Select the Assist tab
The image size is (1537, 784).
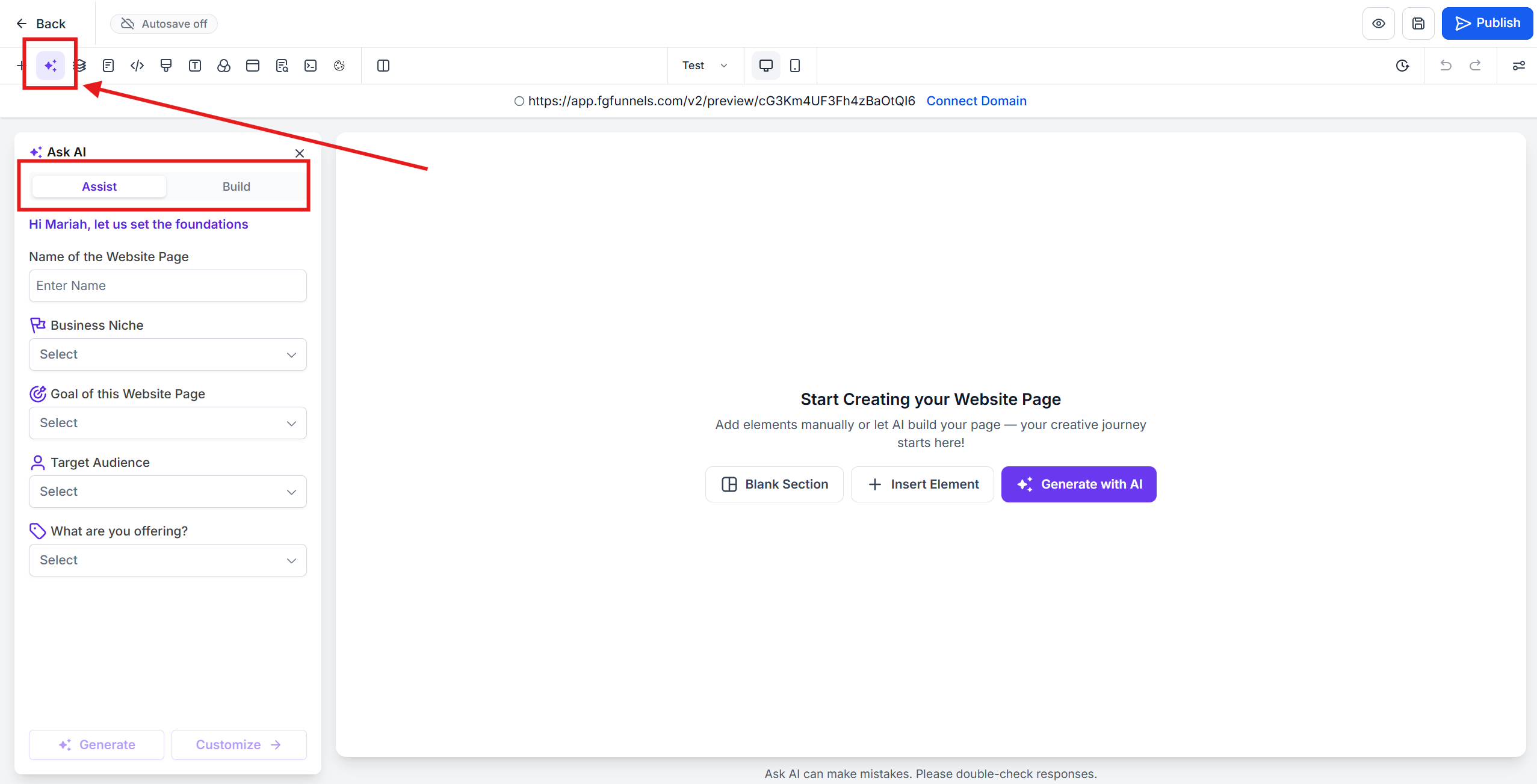[x=99, y=187]
